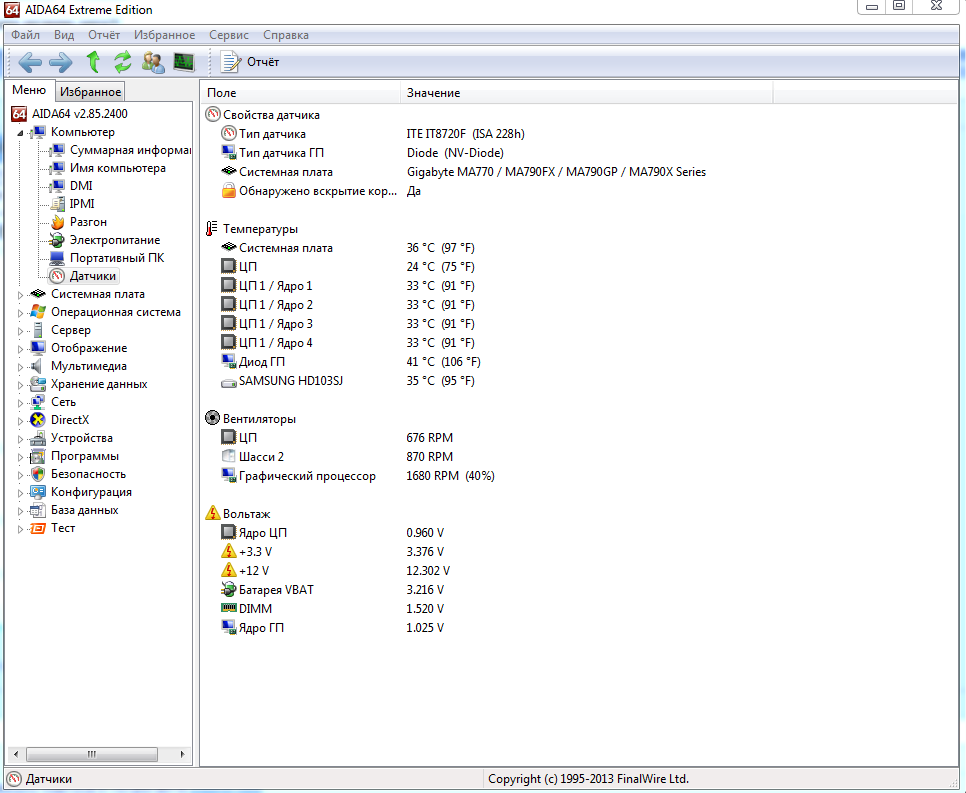
Task: Select the Электропитание icon item
Action: 57,240
